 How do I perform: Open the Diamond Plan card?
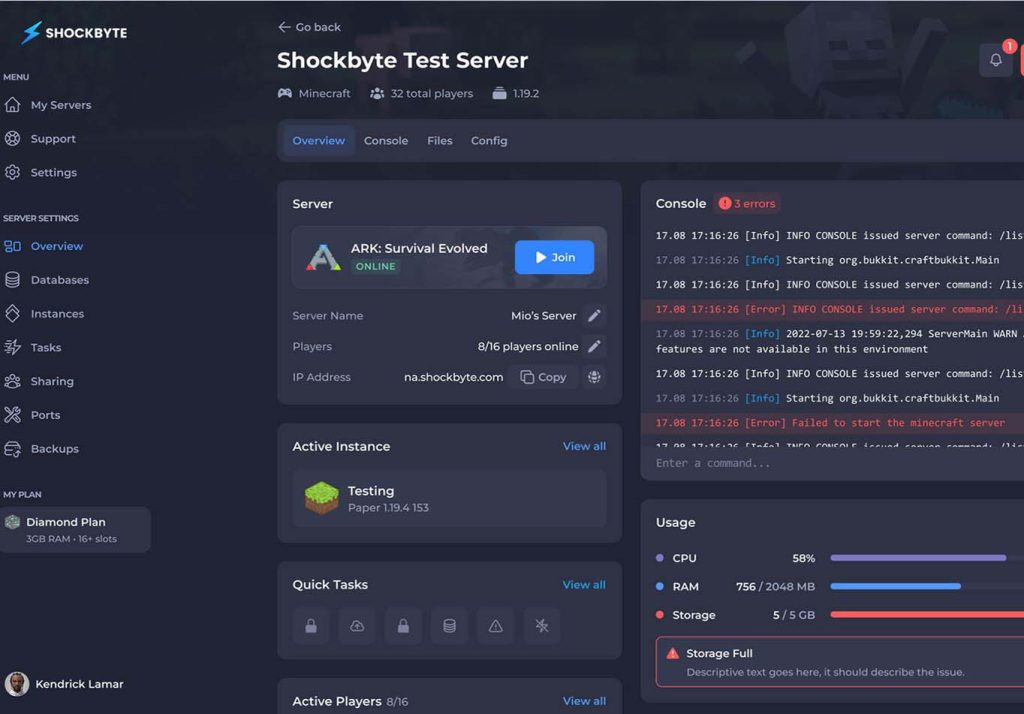75,530
